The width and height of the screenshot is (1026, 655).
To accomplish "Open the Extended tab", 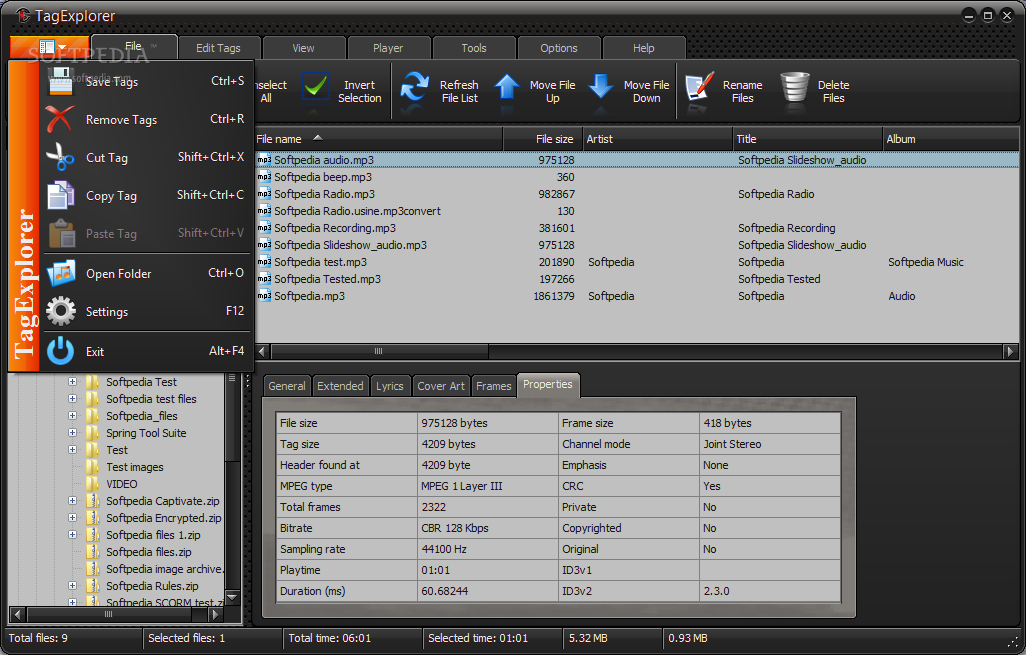I will [340, 386].
